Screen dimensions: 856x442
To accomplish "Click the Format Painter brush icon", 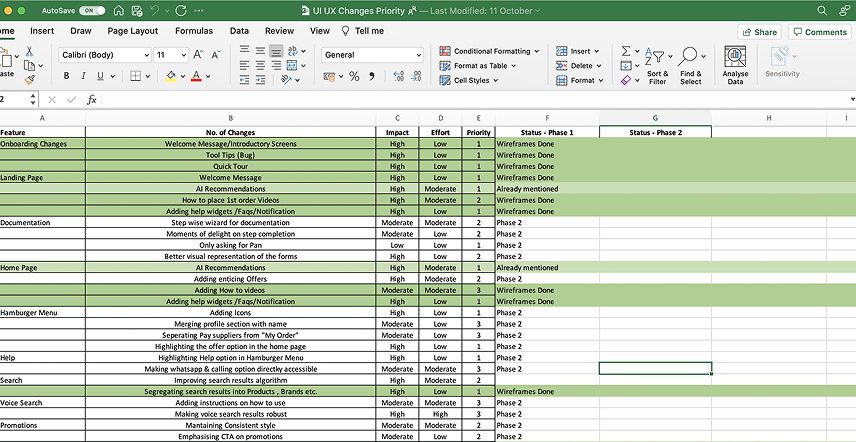I will coord(30,79).
